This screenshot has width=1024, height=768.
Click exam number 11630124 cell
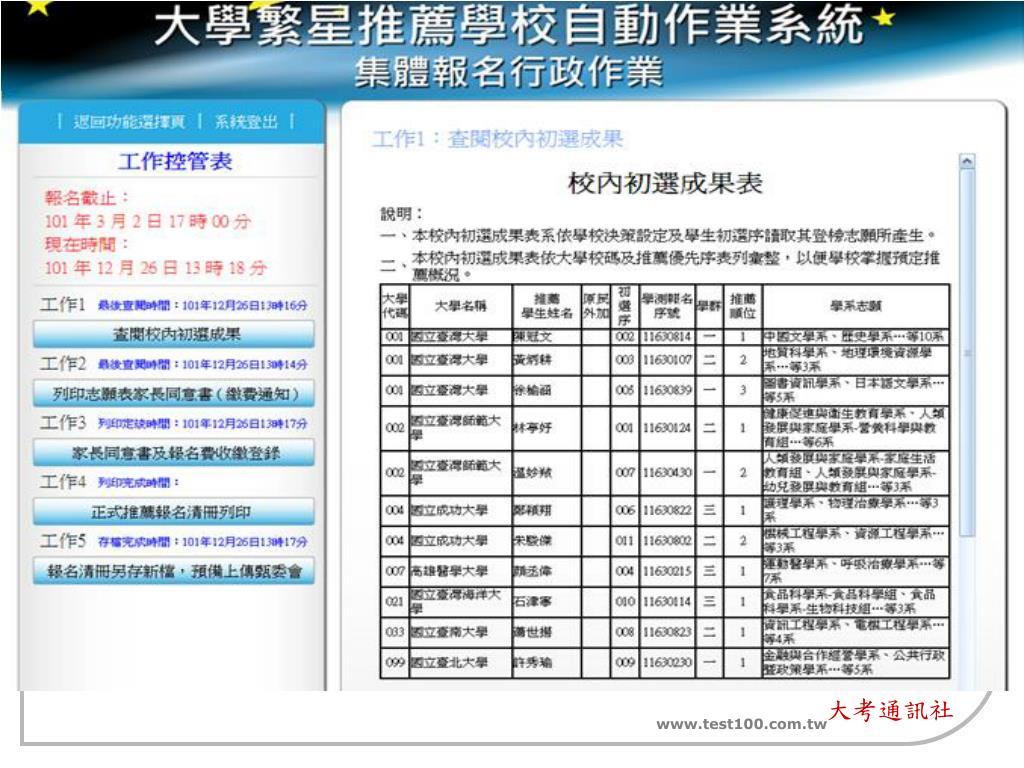(x=667, y=428)
